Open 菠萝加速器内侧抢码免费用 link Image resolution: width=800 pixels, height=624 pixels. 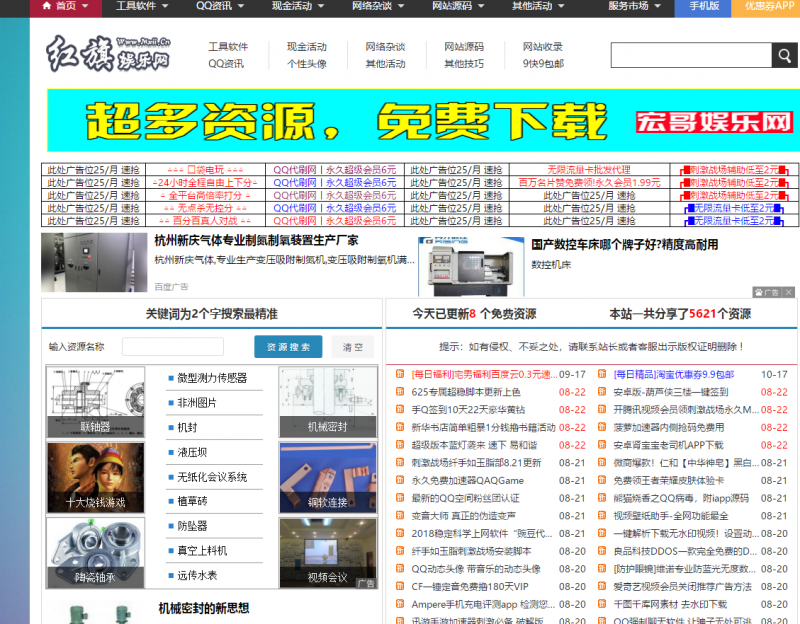click(x=668, y=428)
